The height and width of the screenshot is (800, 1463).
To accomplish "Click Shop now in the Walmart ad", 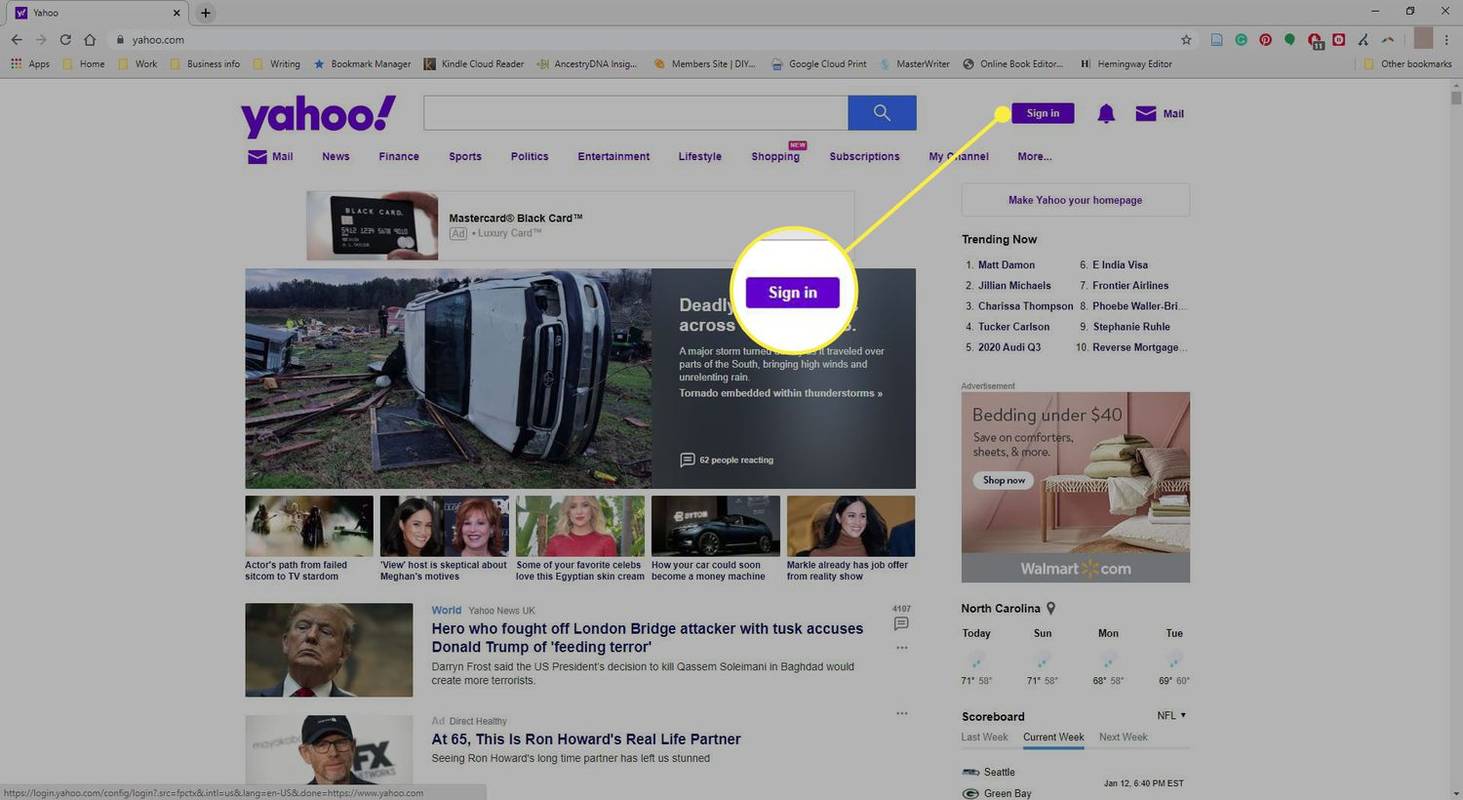I will (1003, 481).
